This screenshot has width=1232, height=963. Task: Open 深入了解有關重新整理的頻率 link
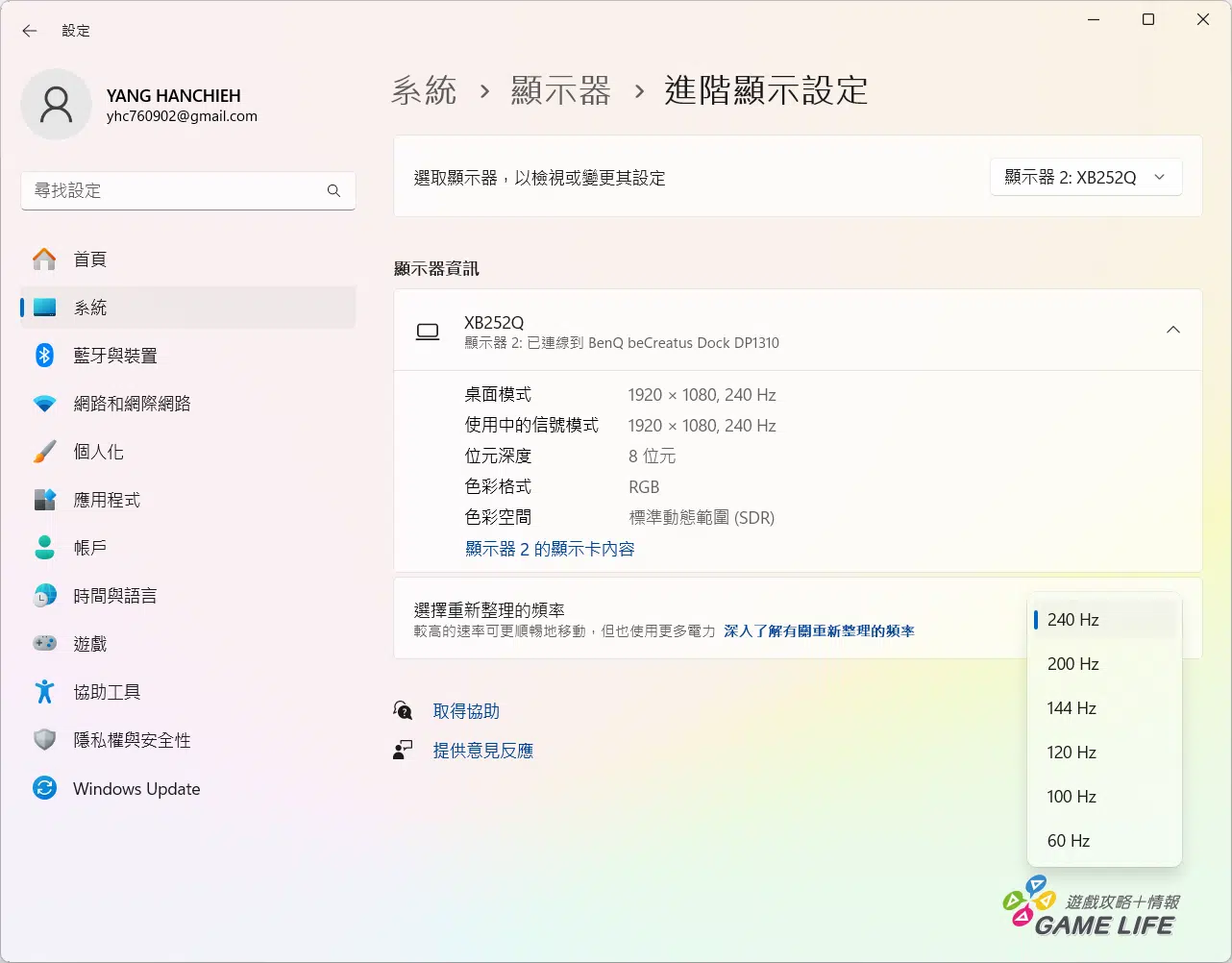(x=819, y=631)
